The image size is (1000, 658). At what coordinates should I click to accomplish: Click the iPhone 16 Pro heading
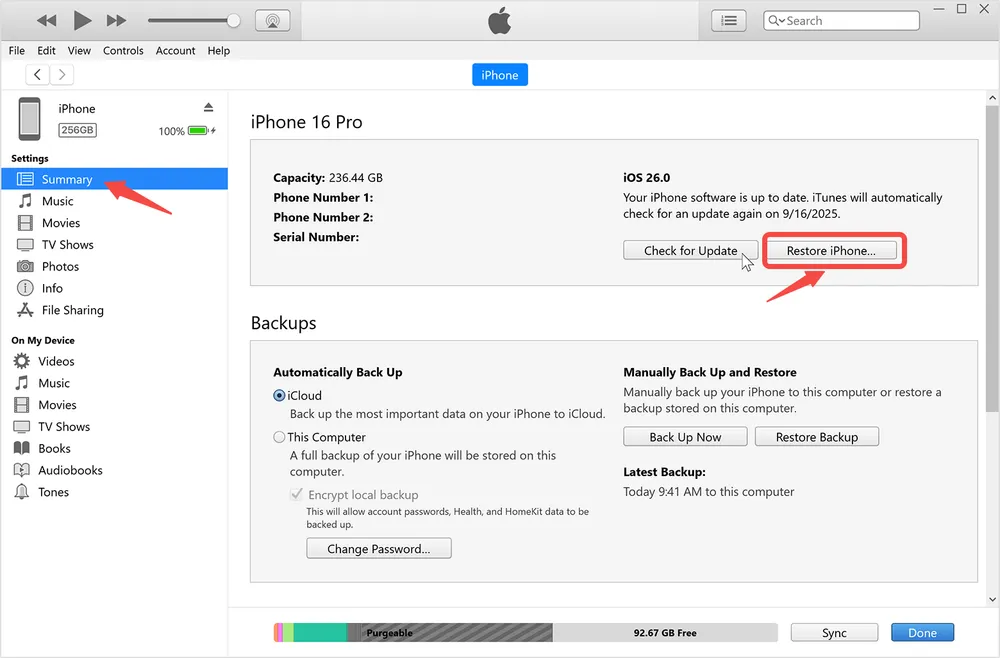(x=306, y=122)
